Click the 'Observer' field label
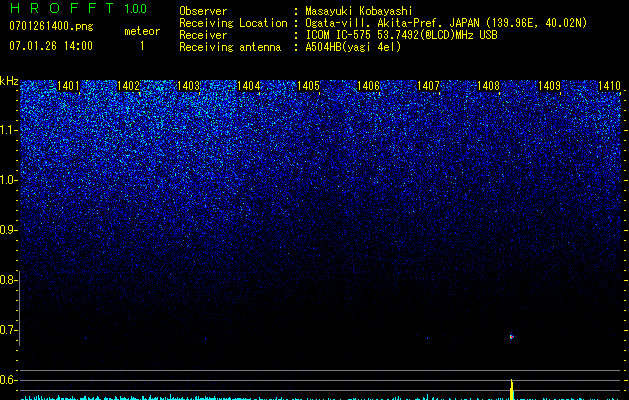 [203, 11]
